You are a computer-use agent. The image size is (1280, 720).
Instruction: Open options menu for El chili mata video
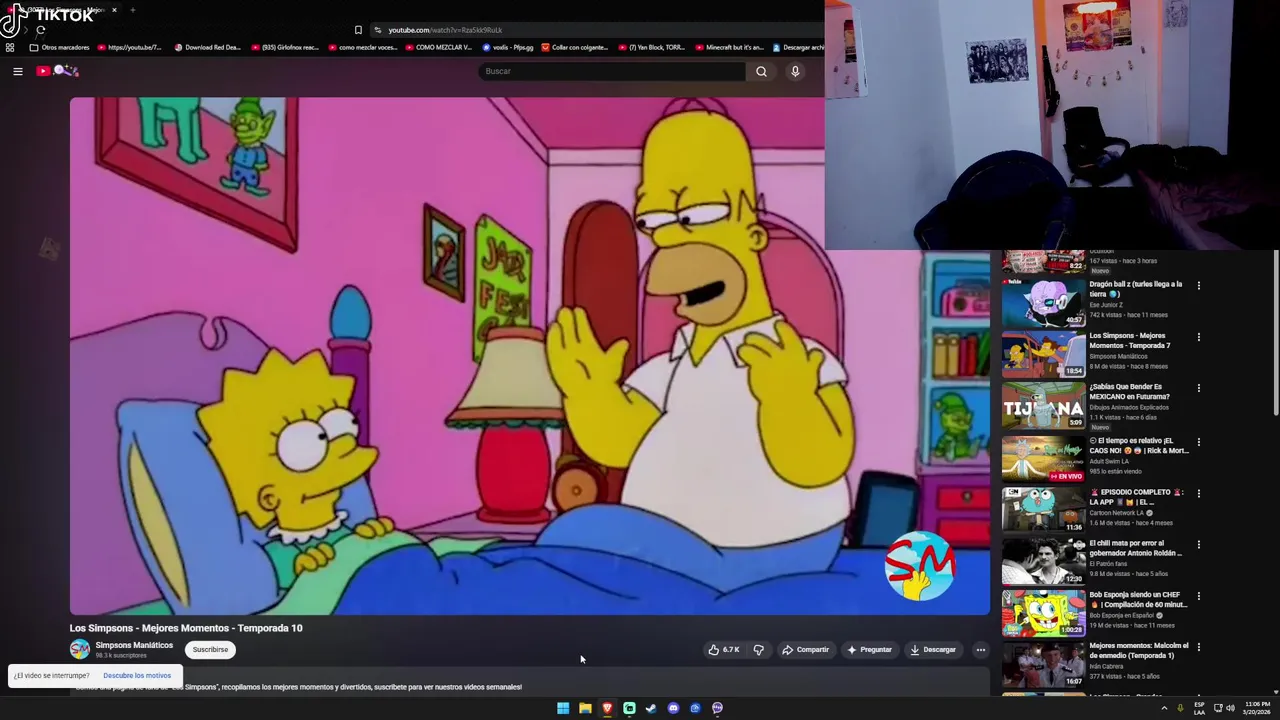1198,545
